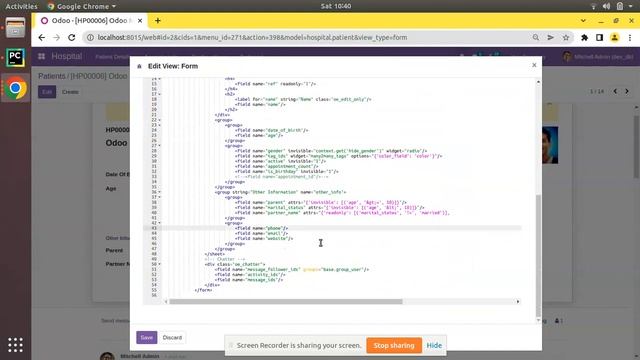The image size is (640, 360).
Task: Click the div class oe_chatter line
Action: click(x=235, y=264)
